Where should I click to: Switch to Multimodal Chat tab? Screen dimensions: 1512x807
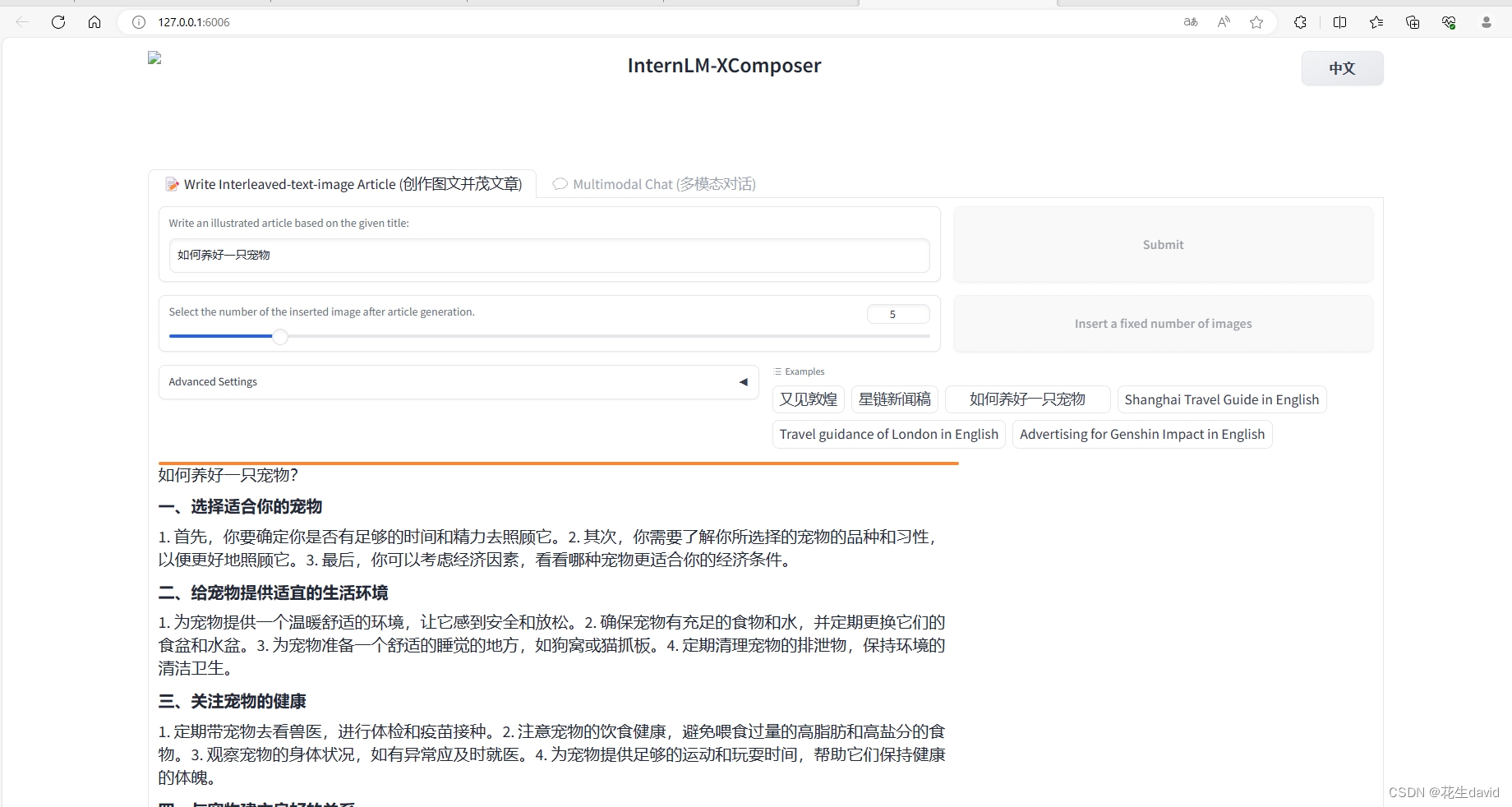click(654, 184)
